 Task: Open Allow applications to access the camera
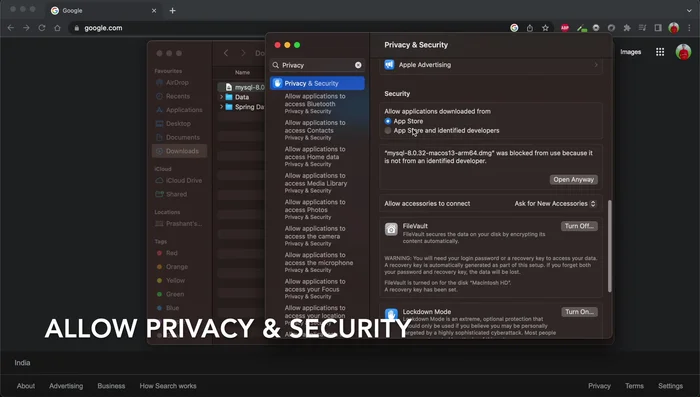[x=315, y=236]
